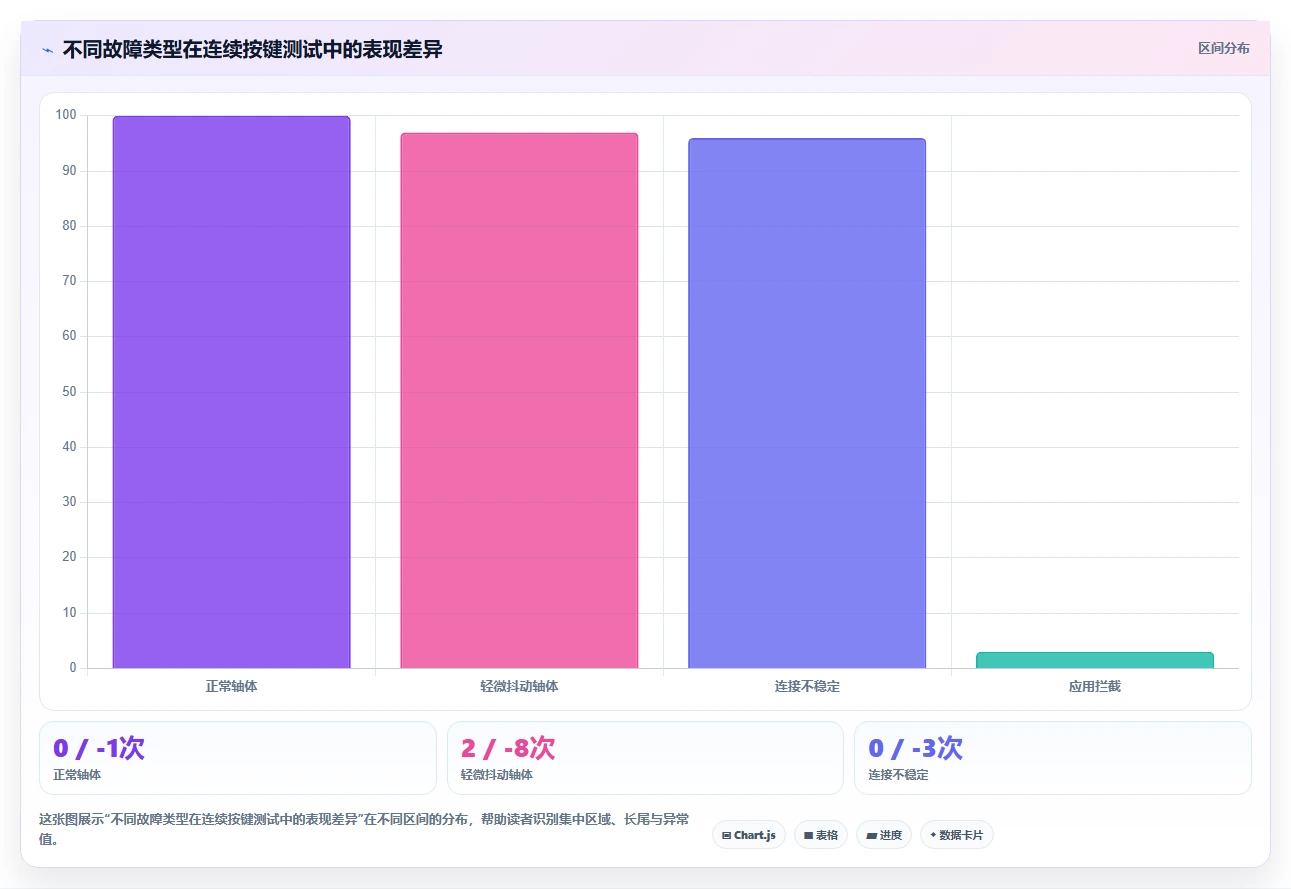Select the purple 正常轴体 bar
The height and width of the screenshot is (889, 1291).
231,392
